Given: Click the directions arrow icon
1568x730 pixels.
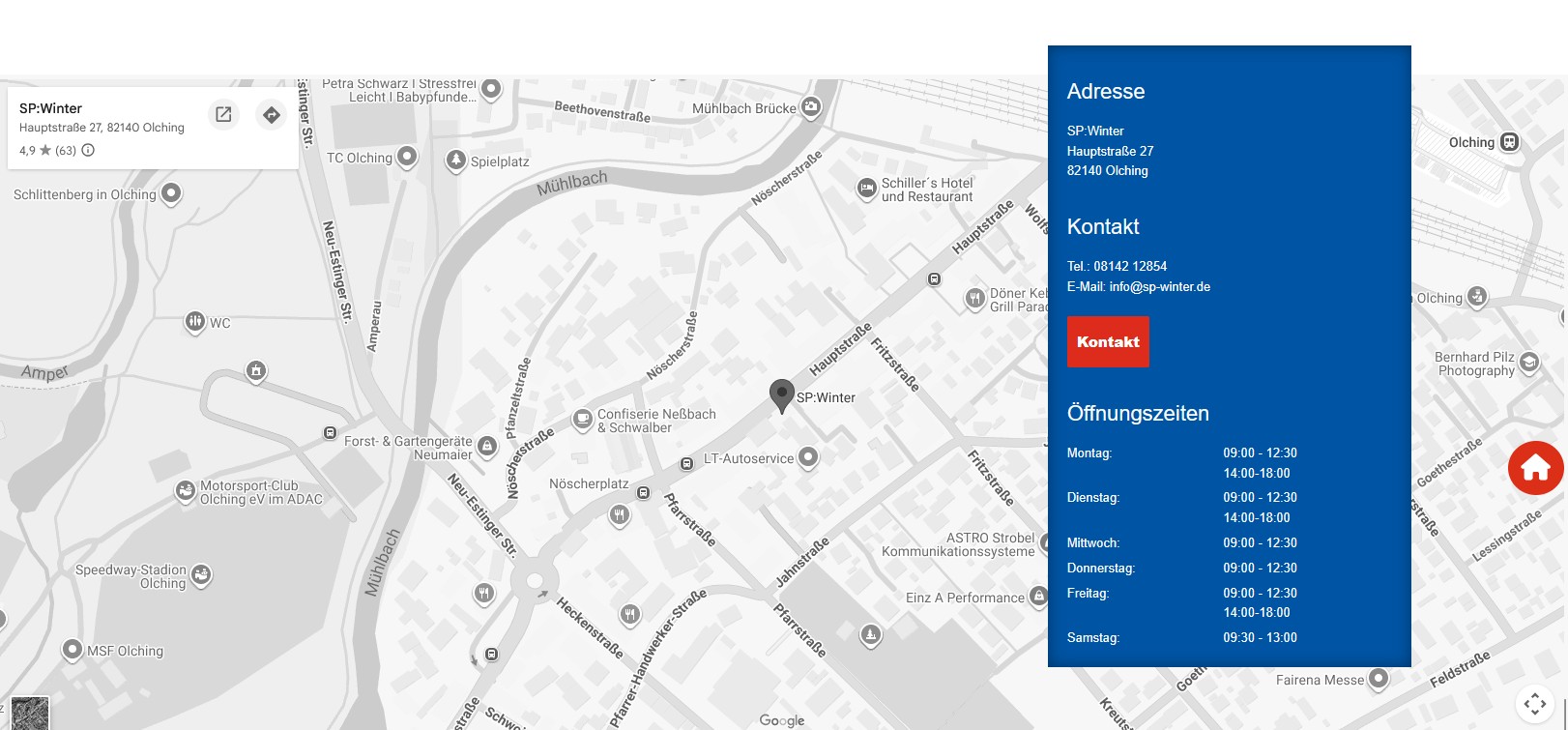Looking at the screenshot, I should (x=272, y=115).
